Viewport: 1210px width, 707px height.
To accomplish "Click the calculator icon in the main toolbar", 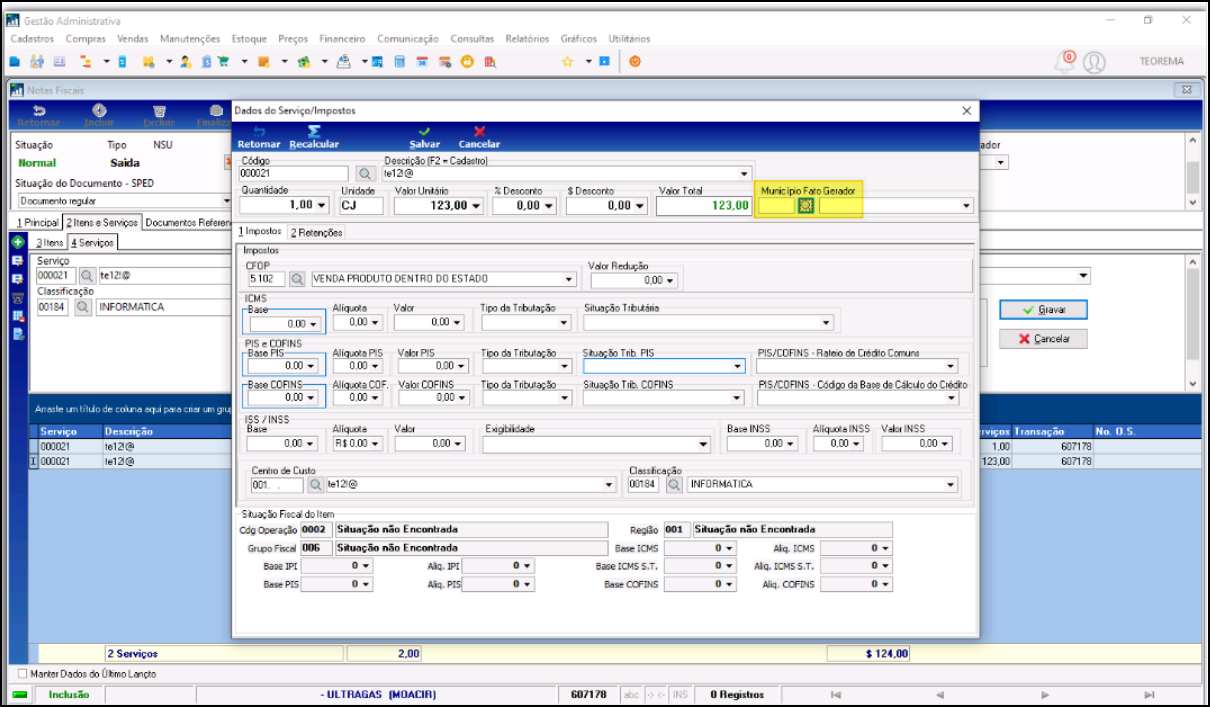I will click(x=399, y=62).
